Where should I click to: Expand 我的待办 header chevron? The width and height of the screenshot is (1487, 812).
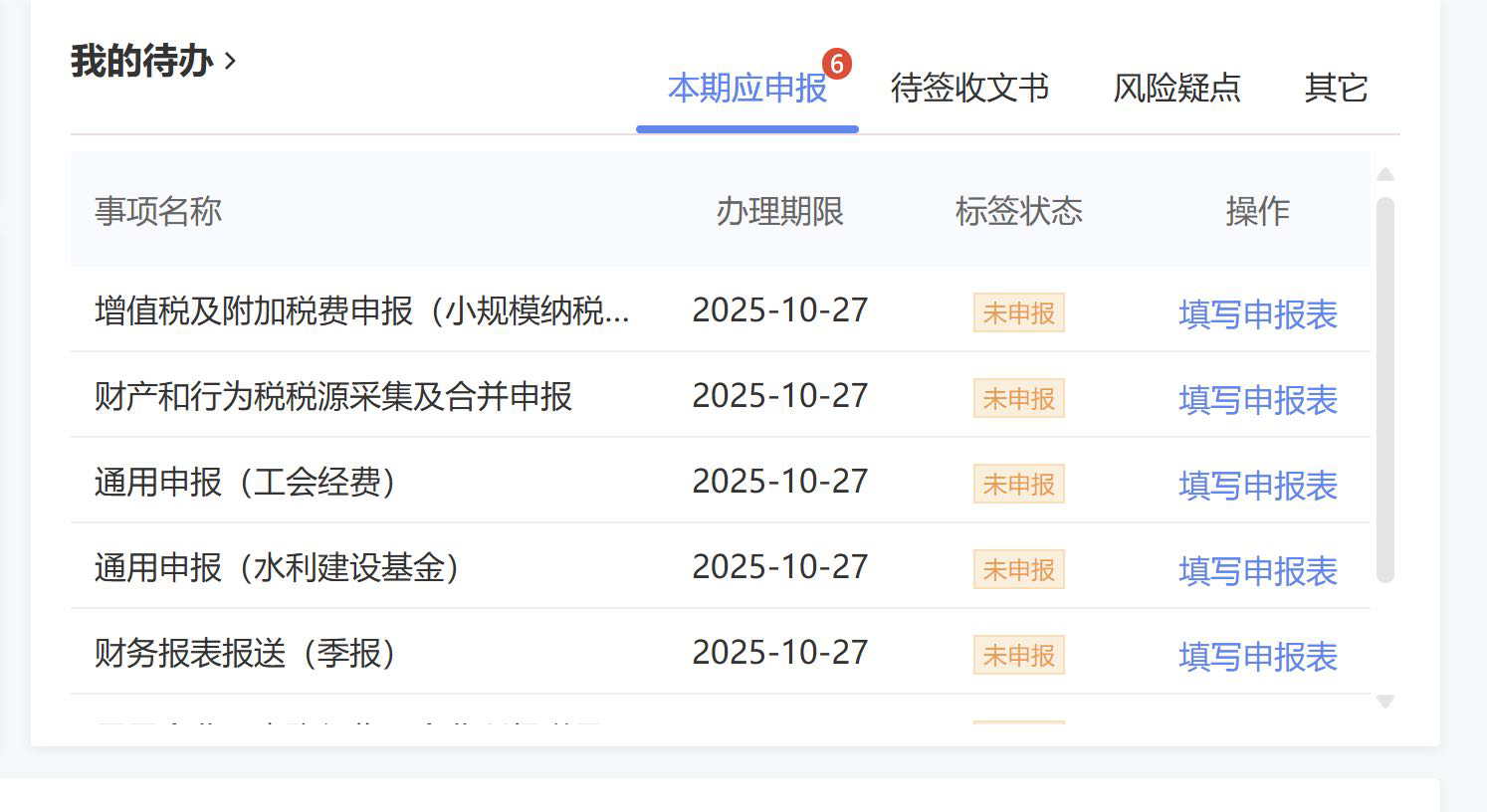[231, 62]
